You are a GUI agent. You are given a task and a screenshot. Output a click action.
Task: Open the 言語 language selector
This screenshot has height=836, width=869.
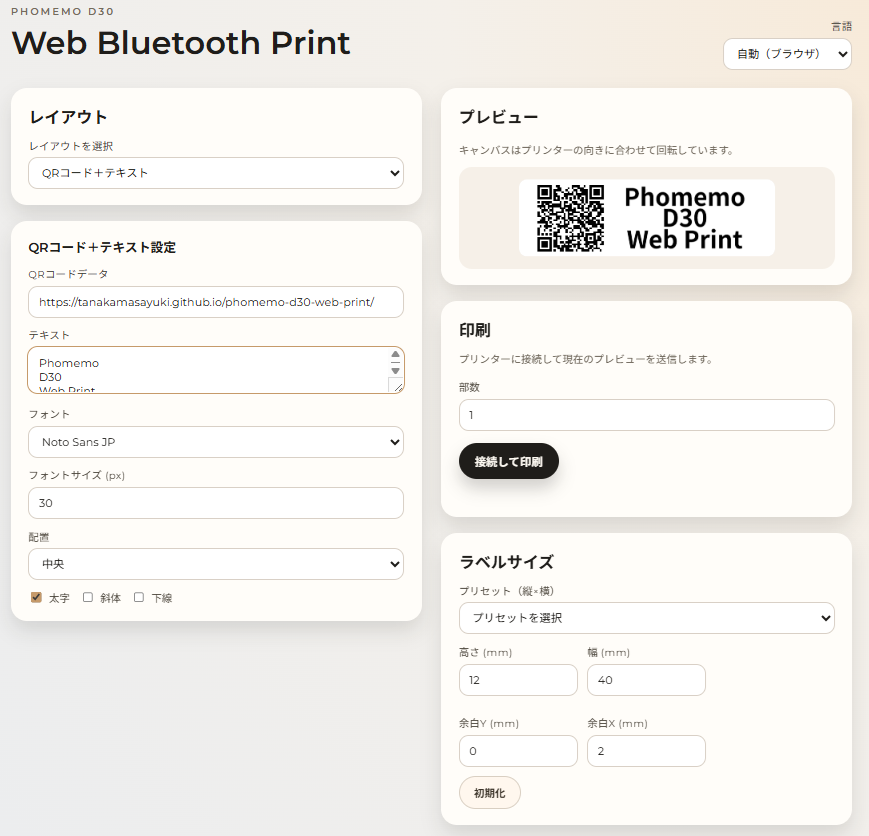point(787,54)
